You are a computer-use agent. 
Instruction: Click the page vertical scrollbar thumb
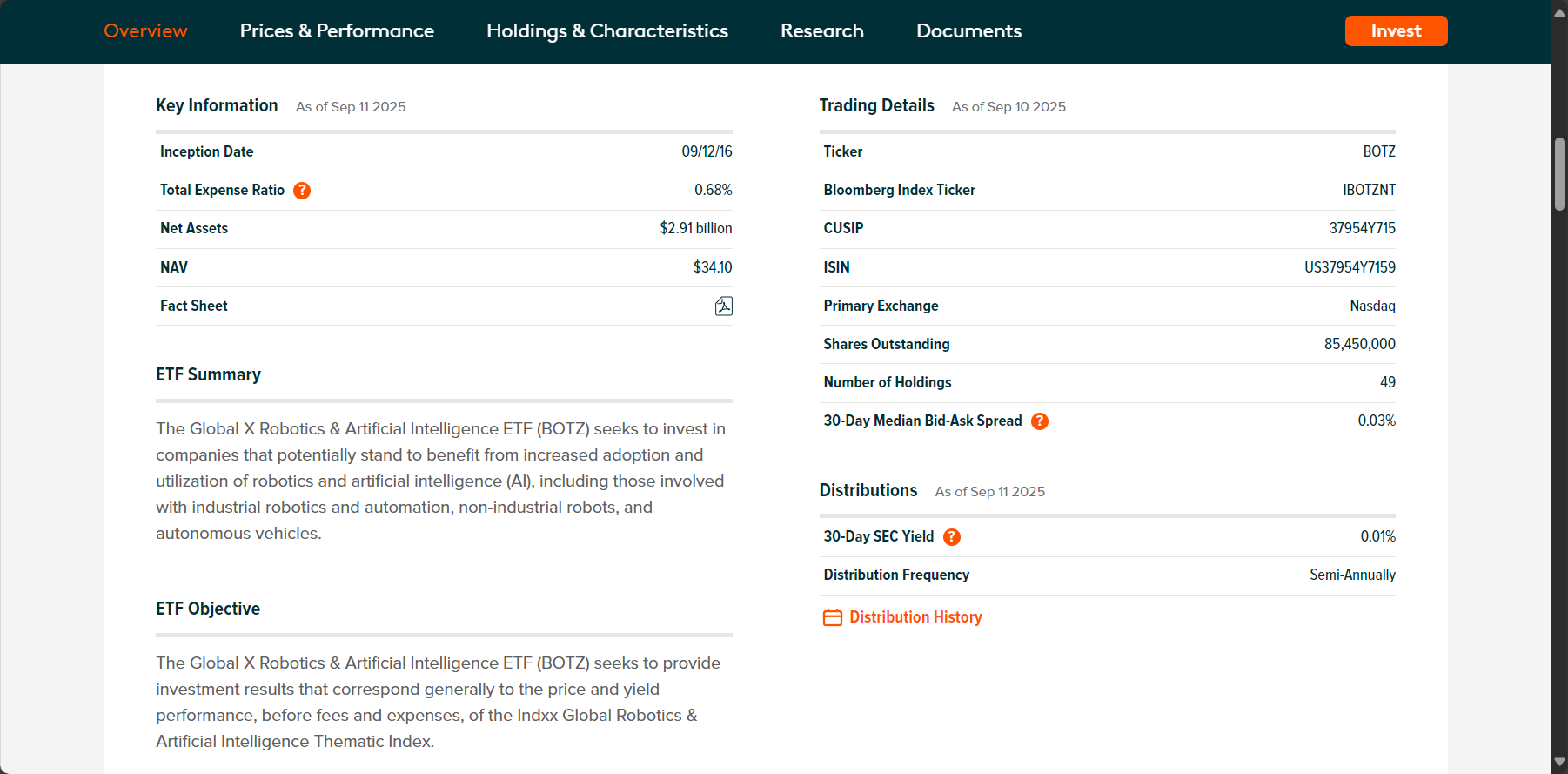[1559, 174]
